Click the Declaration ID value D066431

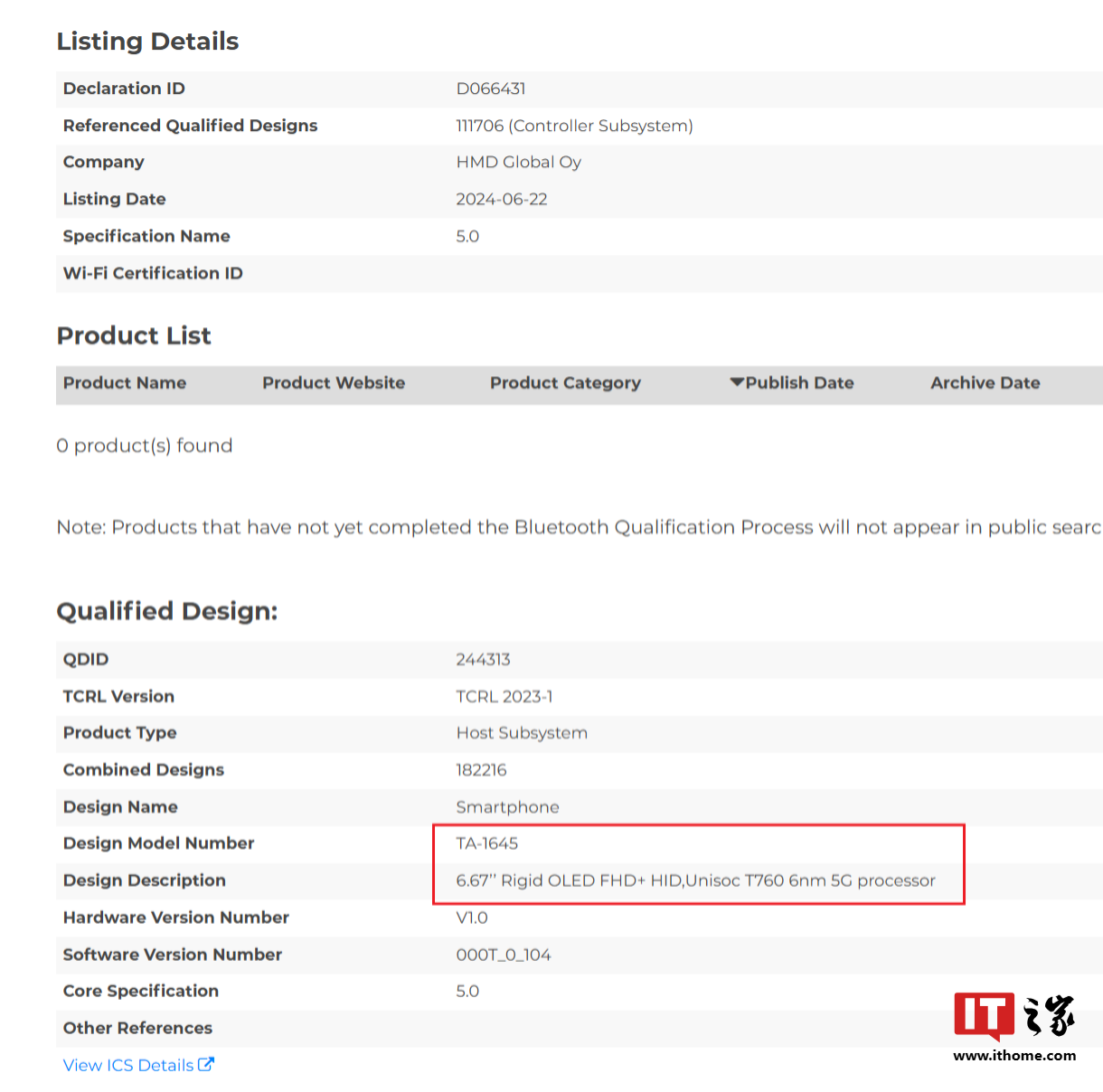coord(491,89)
